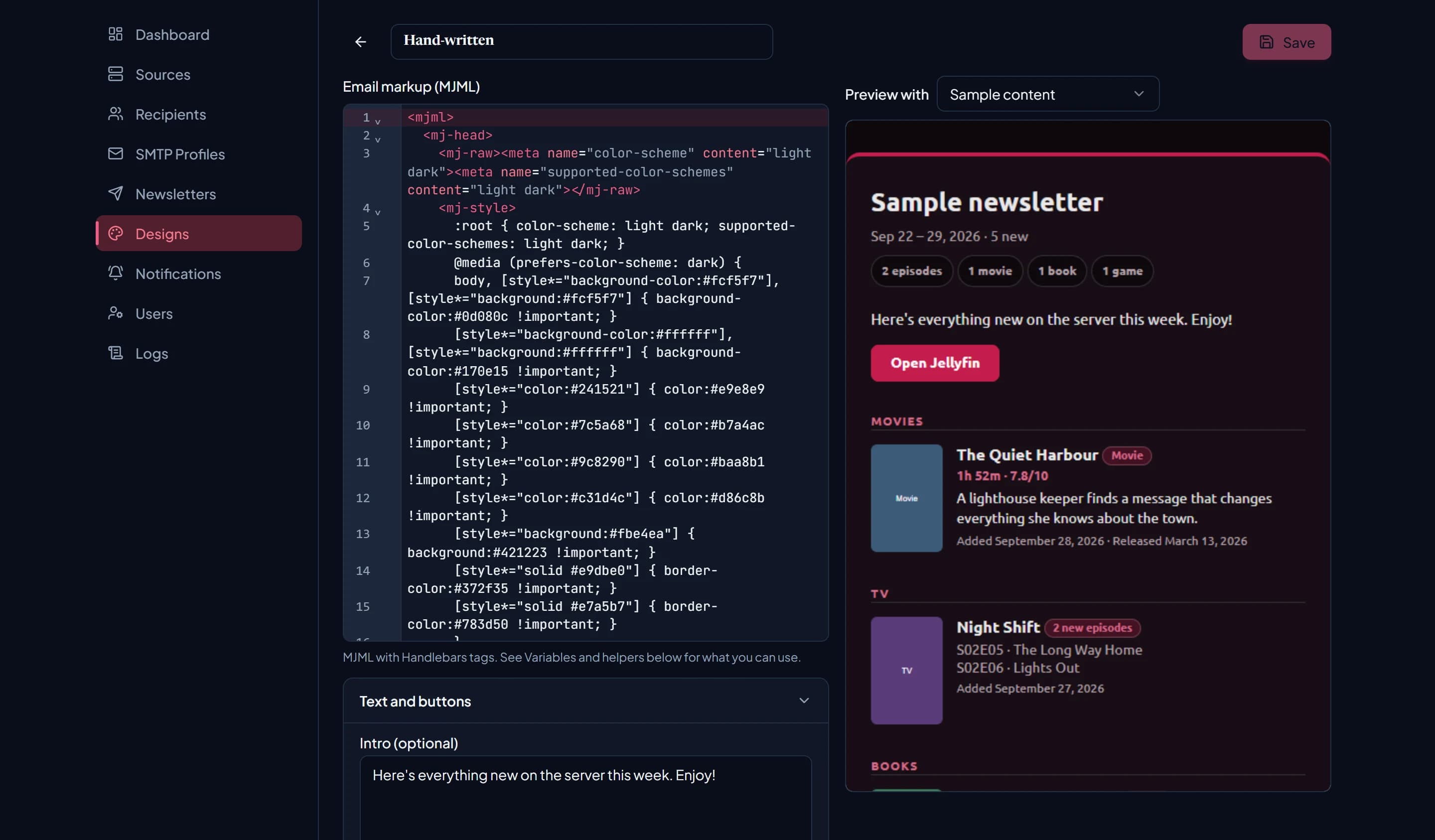Open Notifications section
Image resolution: width=1435 pixels, height=840 pixels.
pos(199,274)
